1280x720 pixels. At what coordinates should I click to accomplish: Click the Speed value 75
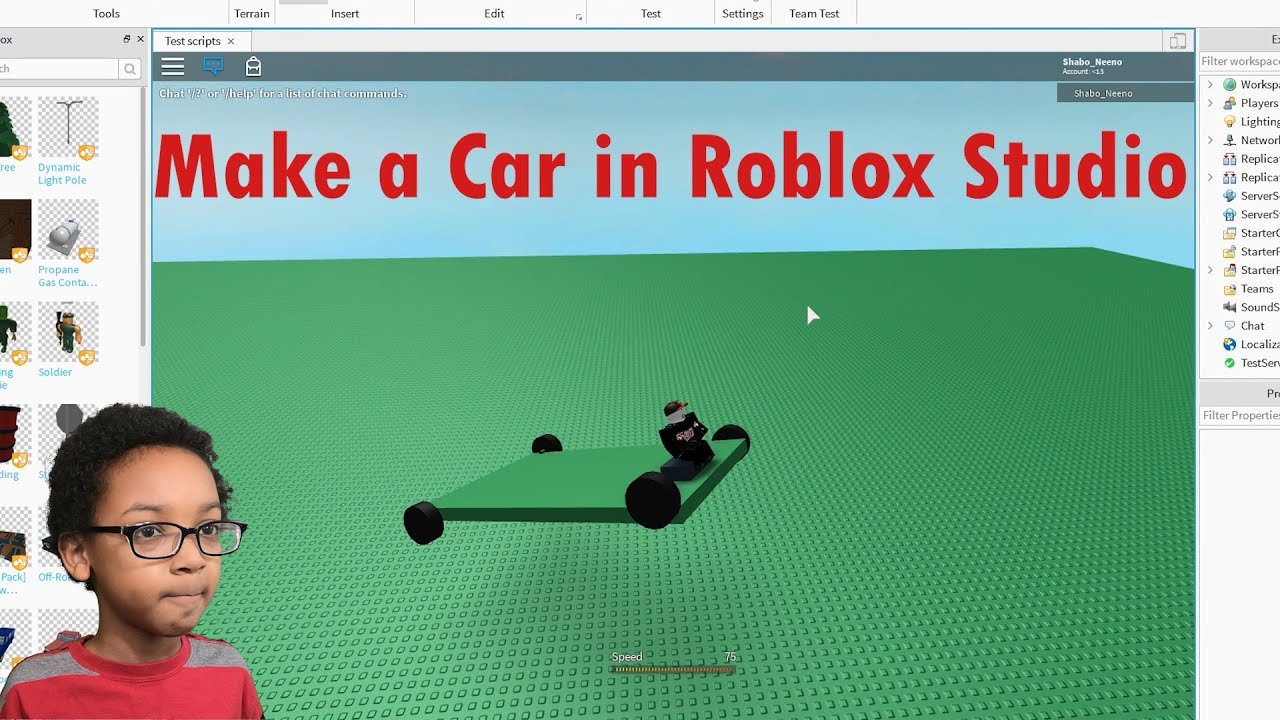(x=730, y=657)
